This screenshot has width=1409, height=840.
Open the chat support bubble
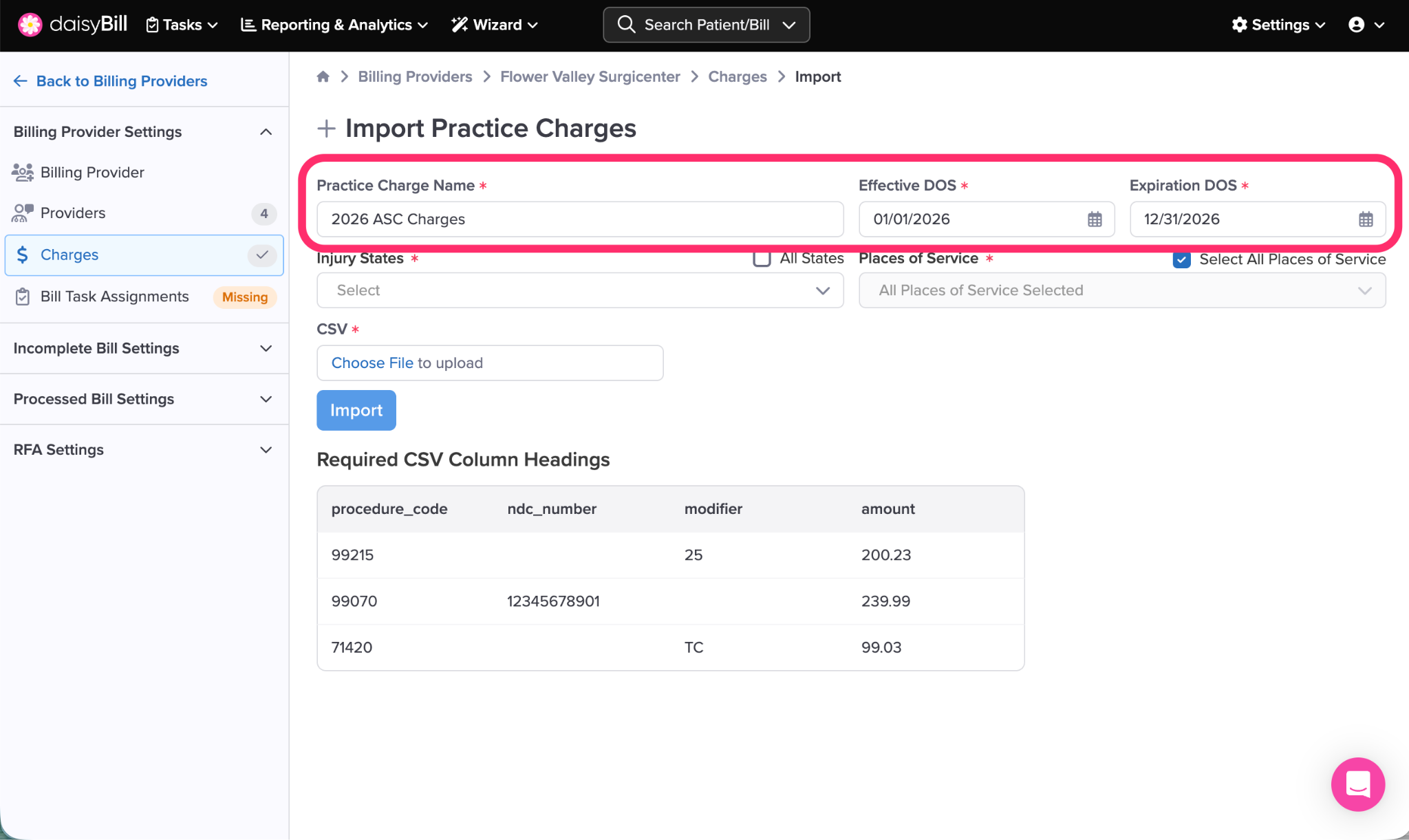[1357, 784]
